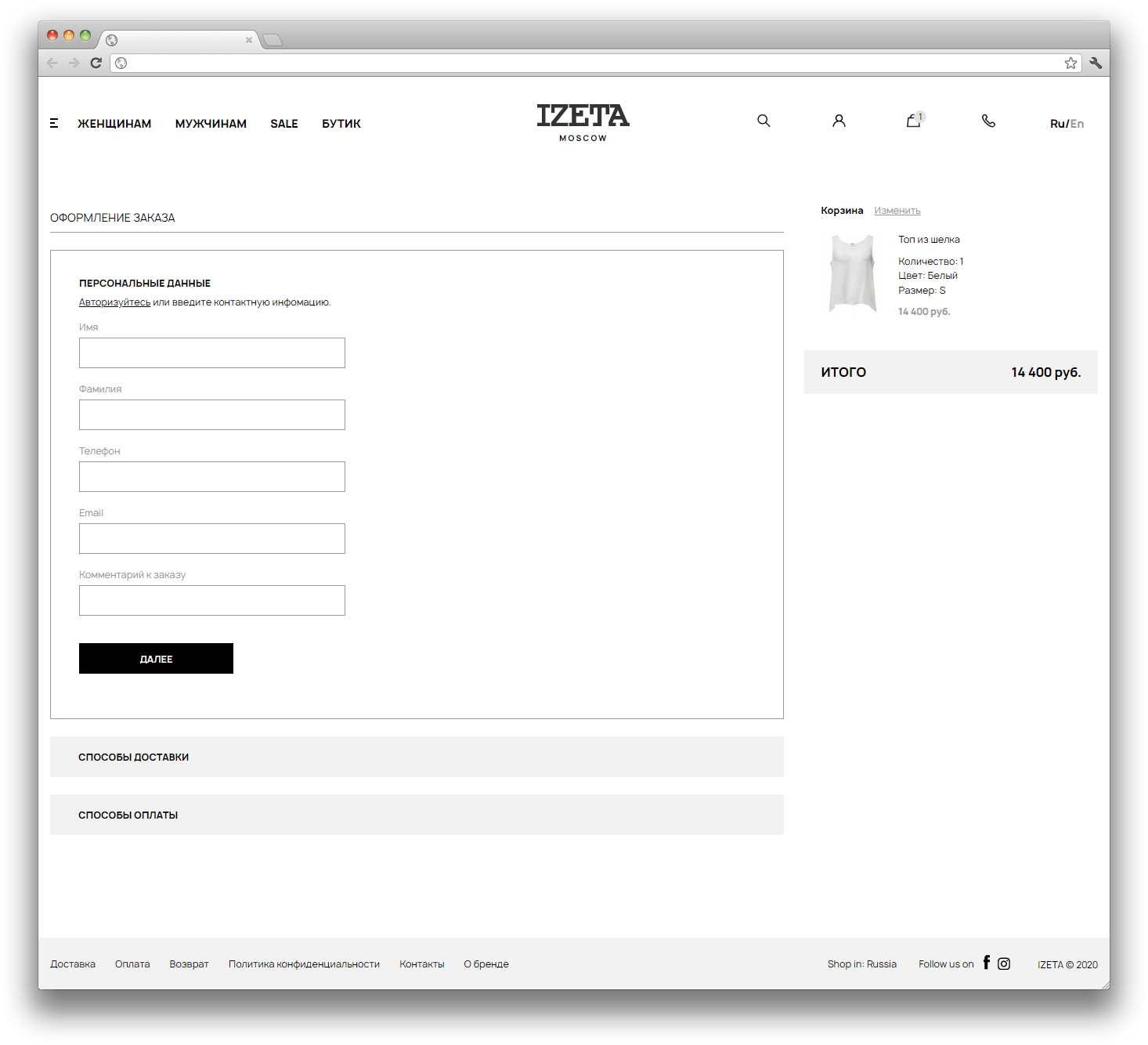This screenshot has height=1045, width=1148.
Task: Click the Цвет: Белый text
Action: tap(928, 276)
